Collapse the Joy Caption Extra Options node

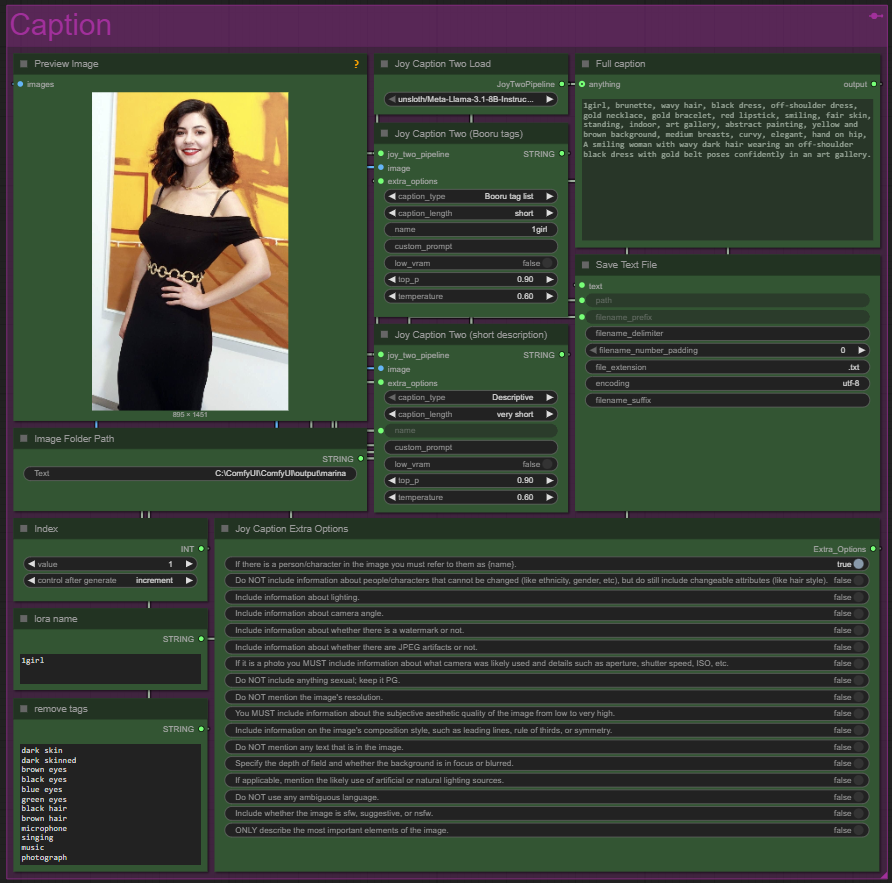tap(225, 529)
